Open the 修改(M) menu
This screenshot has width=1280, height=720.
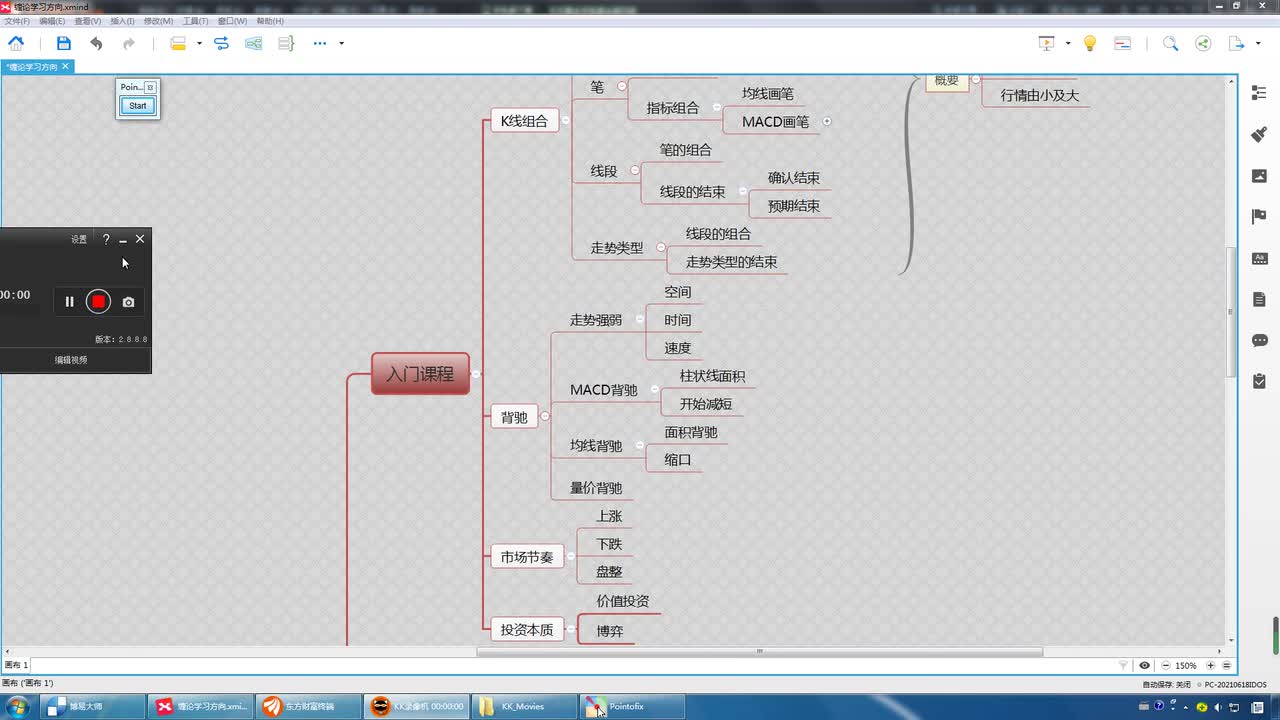pyautogui.click(x=158, y=21)
